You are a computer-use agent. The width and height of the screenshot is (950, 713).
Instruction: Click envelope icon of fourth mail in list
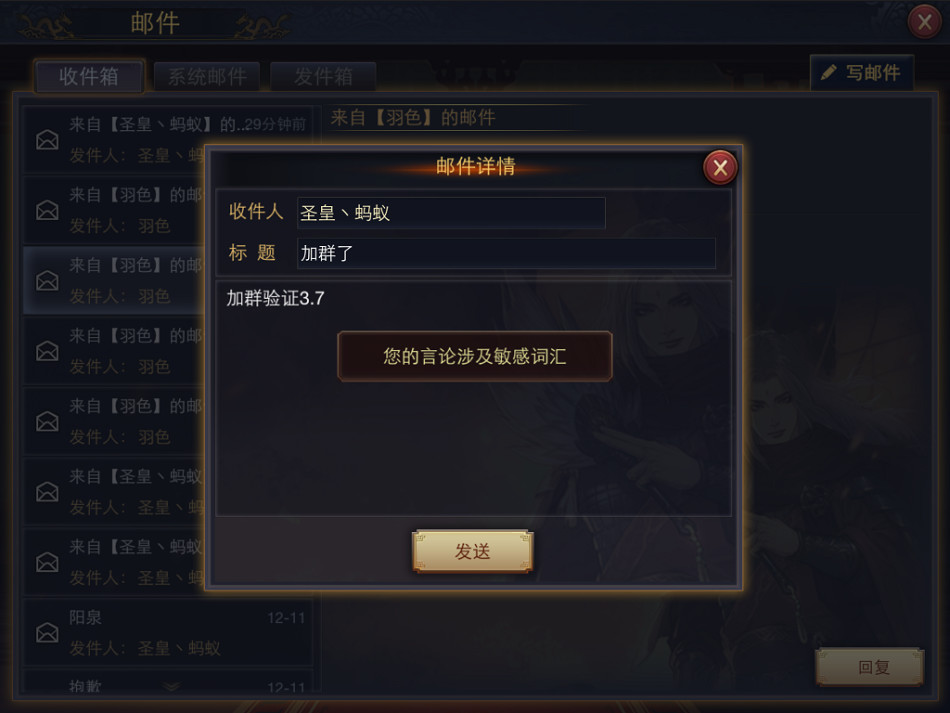(x=47, y=351)
